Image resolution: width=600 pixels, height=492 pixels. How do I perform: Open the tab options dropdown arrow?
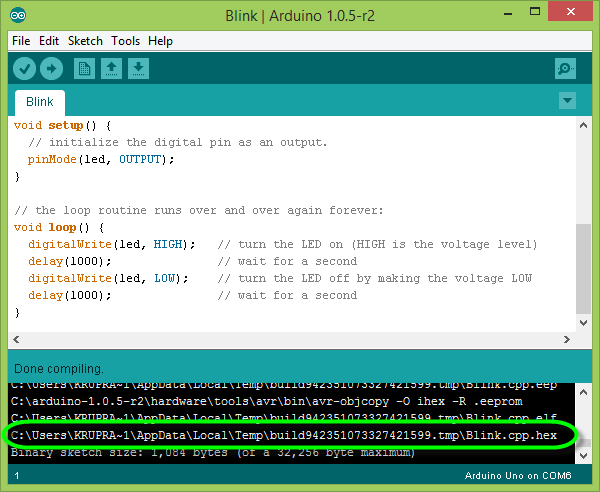click(x=567, y=101)
